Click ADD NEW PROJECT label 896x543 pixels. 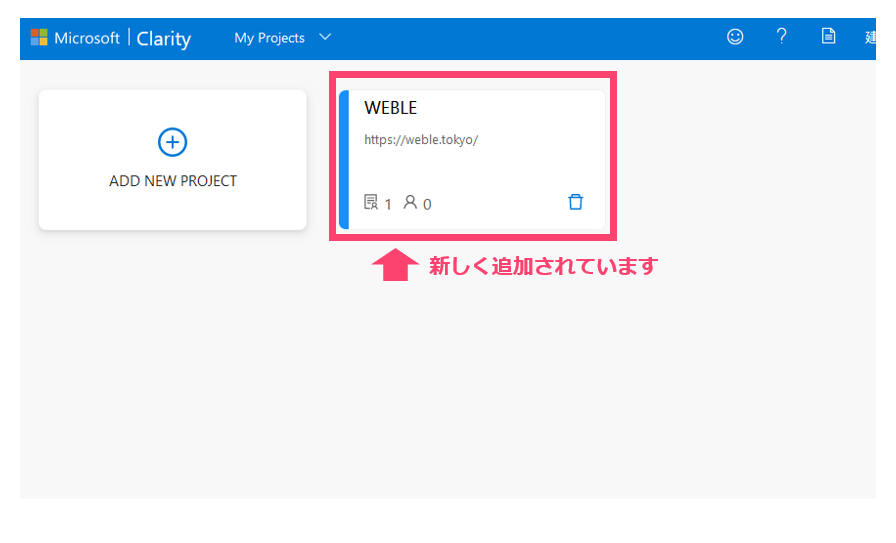pyautogui.click(x=173, y=181)
